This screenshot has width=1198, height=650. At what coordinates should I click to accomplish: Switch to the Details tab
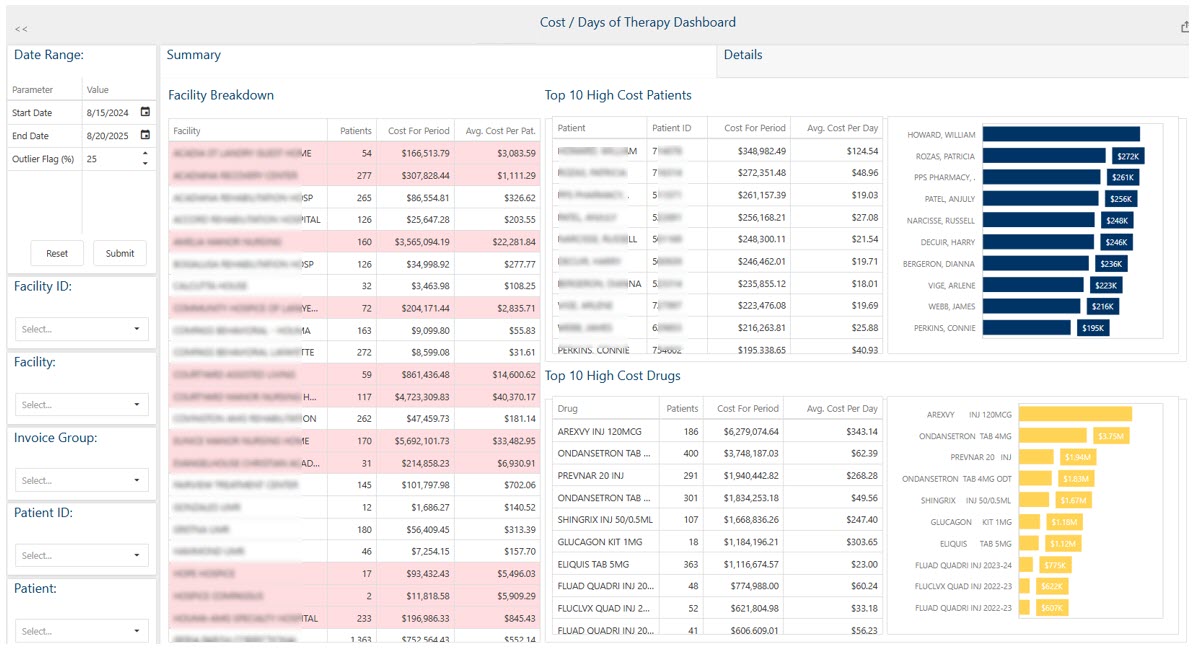[743, 55]
